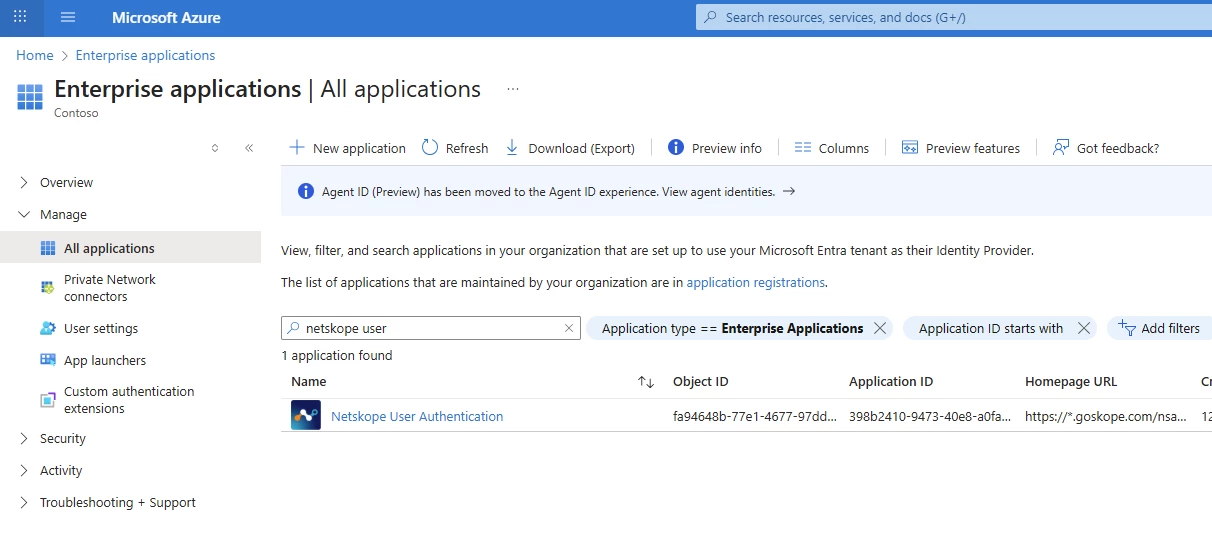
Task: Click the Refresh circular arrow icon
Action: [x=430, y=148]
